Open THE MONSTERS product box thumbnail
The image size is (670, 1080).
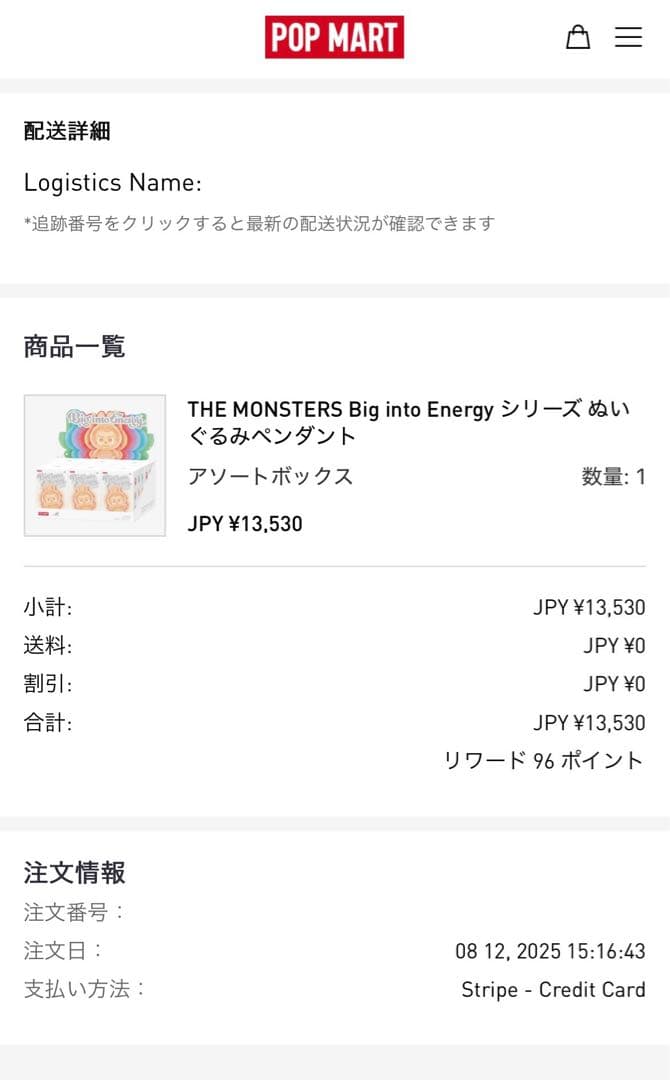point(95,465)
